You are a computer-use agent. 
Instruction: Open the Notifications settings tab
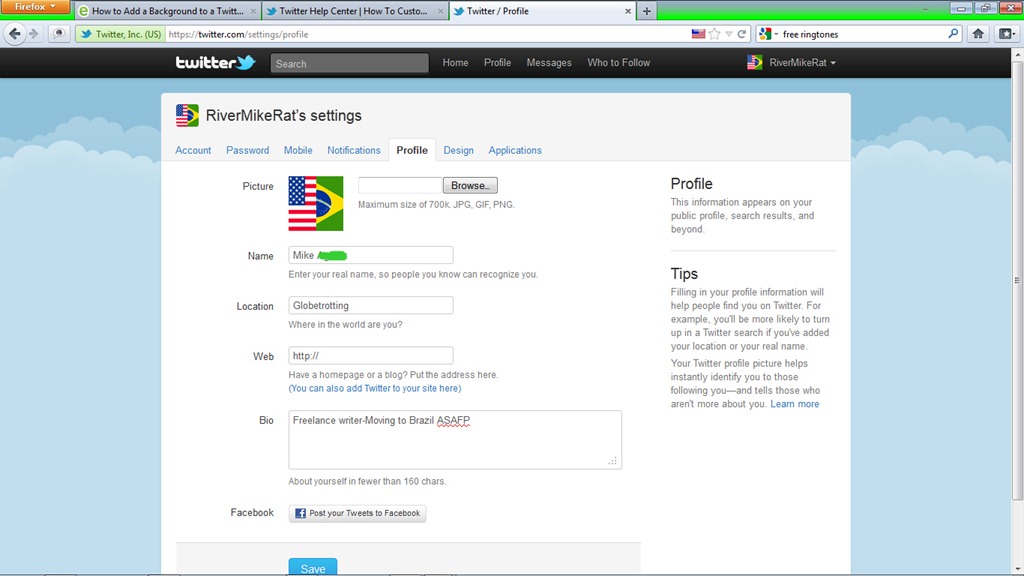click(353, 150)
